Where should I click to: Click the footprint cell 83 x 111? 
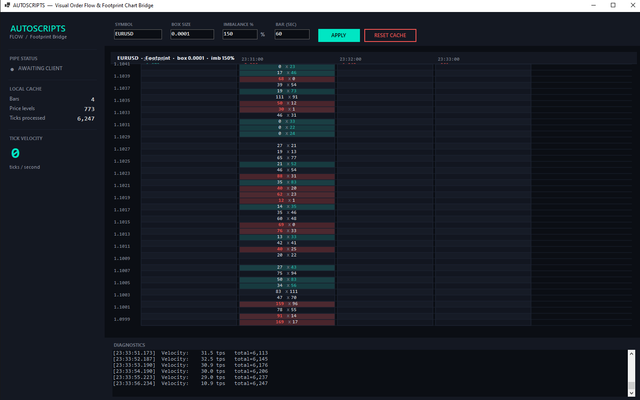(x=287, y=292)
